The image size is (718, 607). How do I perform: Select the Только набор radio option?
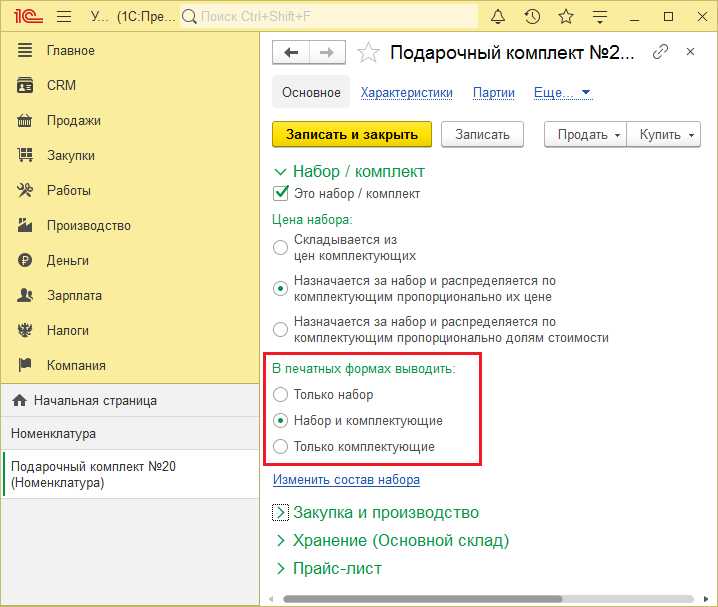pyautogui.click(x=281, y=395)
